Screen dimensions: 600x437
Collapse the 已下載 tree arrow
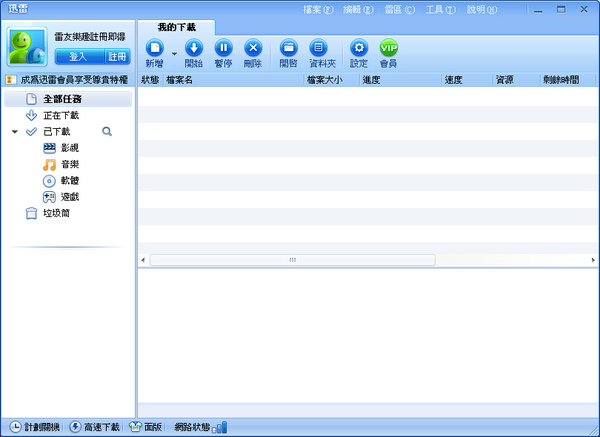15,132
